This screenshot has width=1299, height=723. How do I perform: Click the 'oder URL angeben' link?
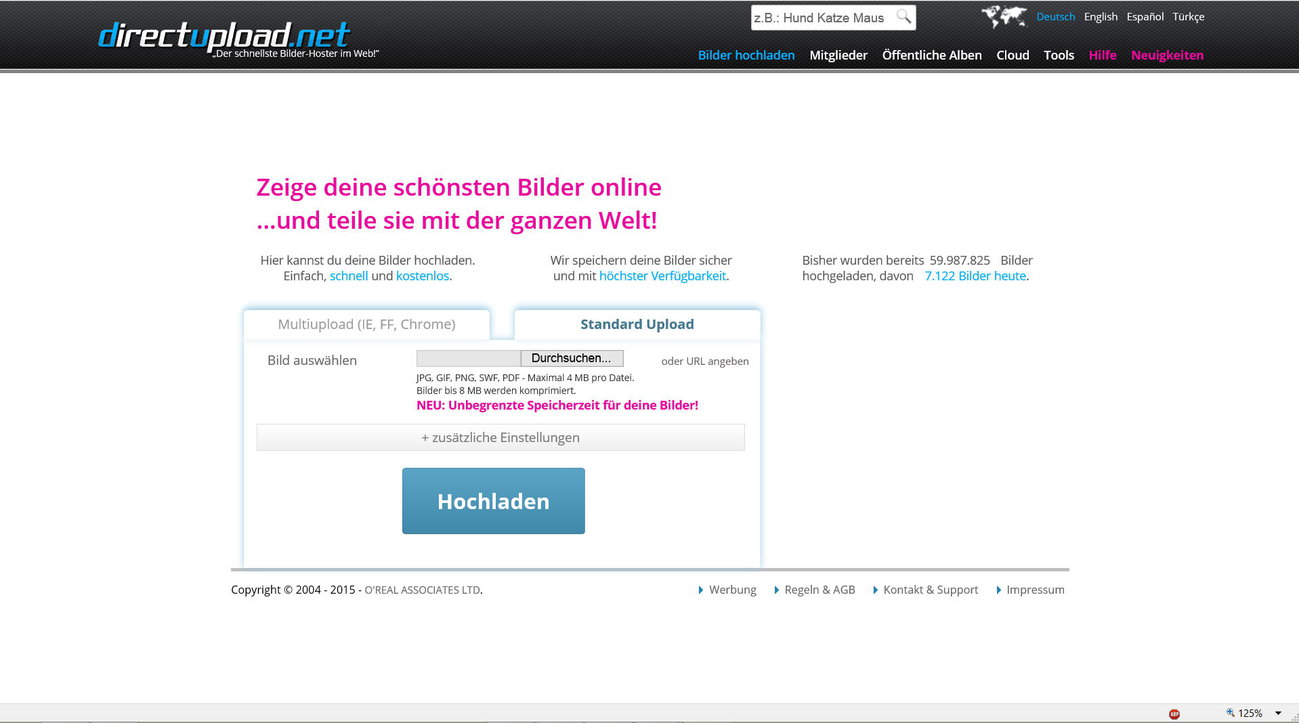704,361
